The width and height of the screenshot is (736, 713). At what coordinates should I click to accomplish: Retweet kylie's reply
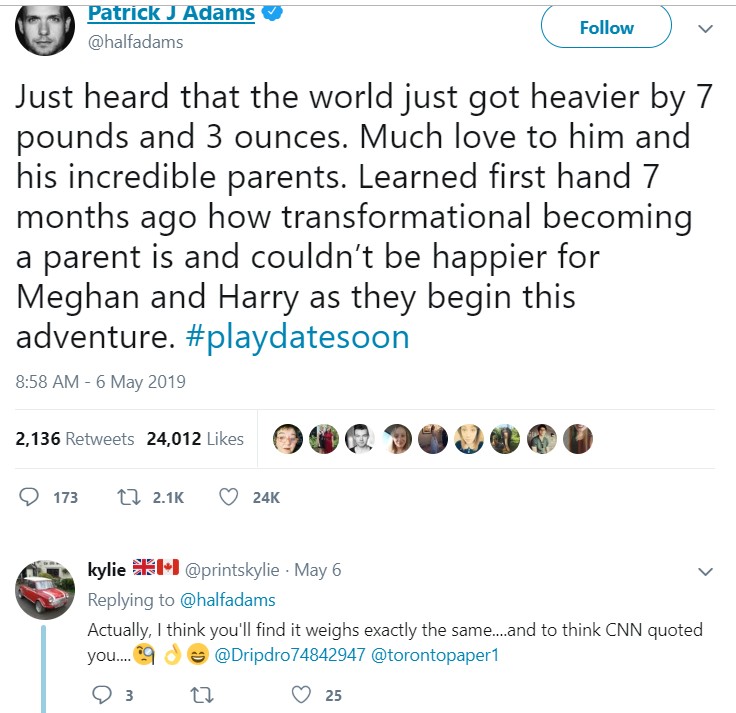[x=202, y=695]
